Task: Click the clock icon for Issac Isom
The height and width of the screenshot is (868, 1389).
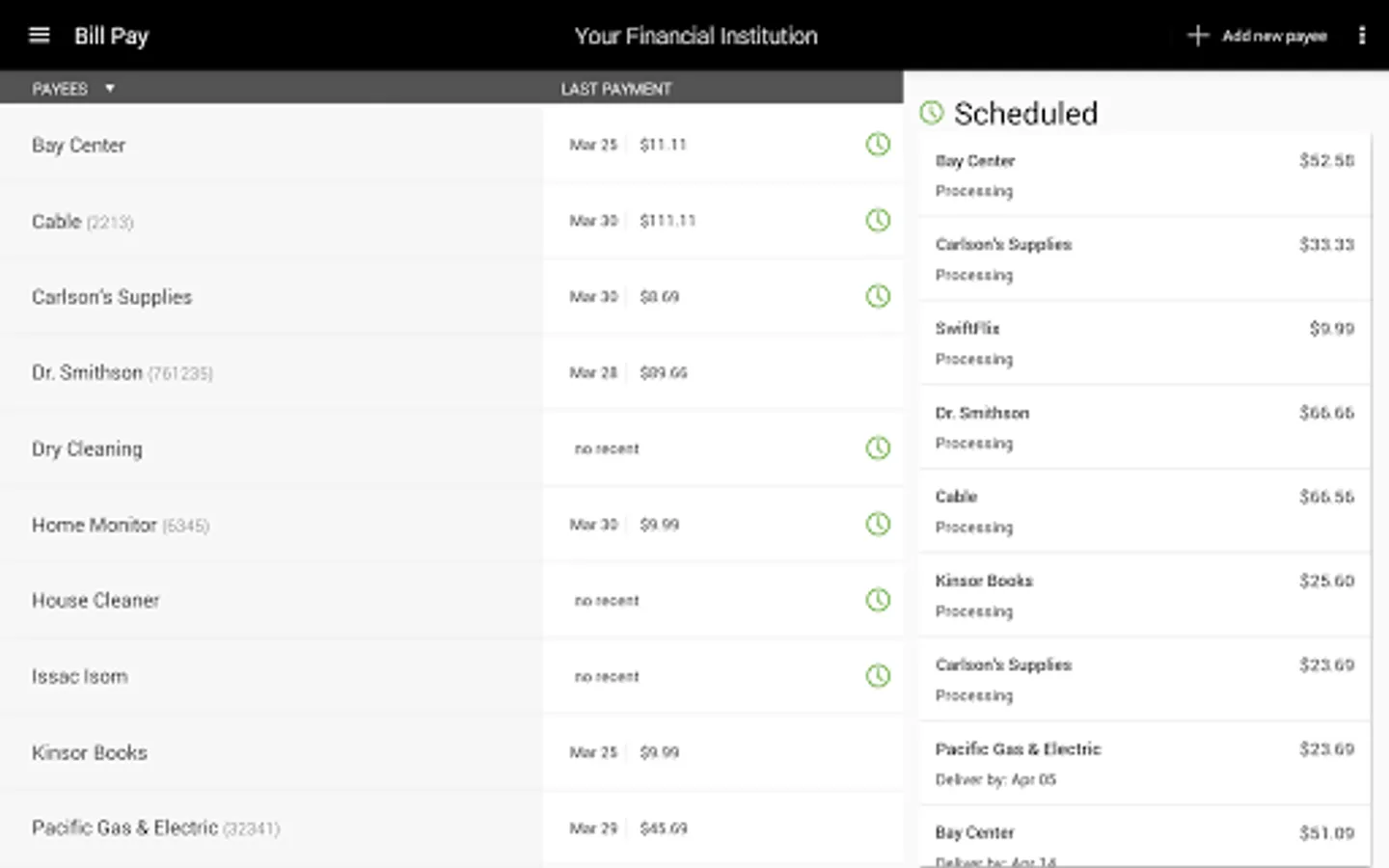Action: pyautogui.click(x=878, y=676)
